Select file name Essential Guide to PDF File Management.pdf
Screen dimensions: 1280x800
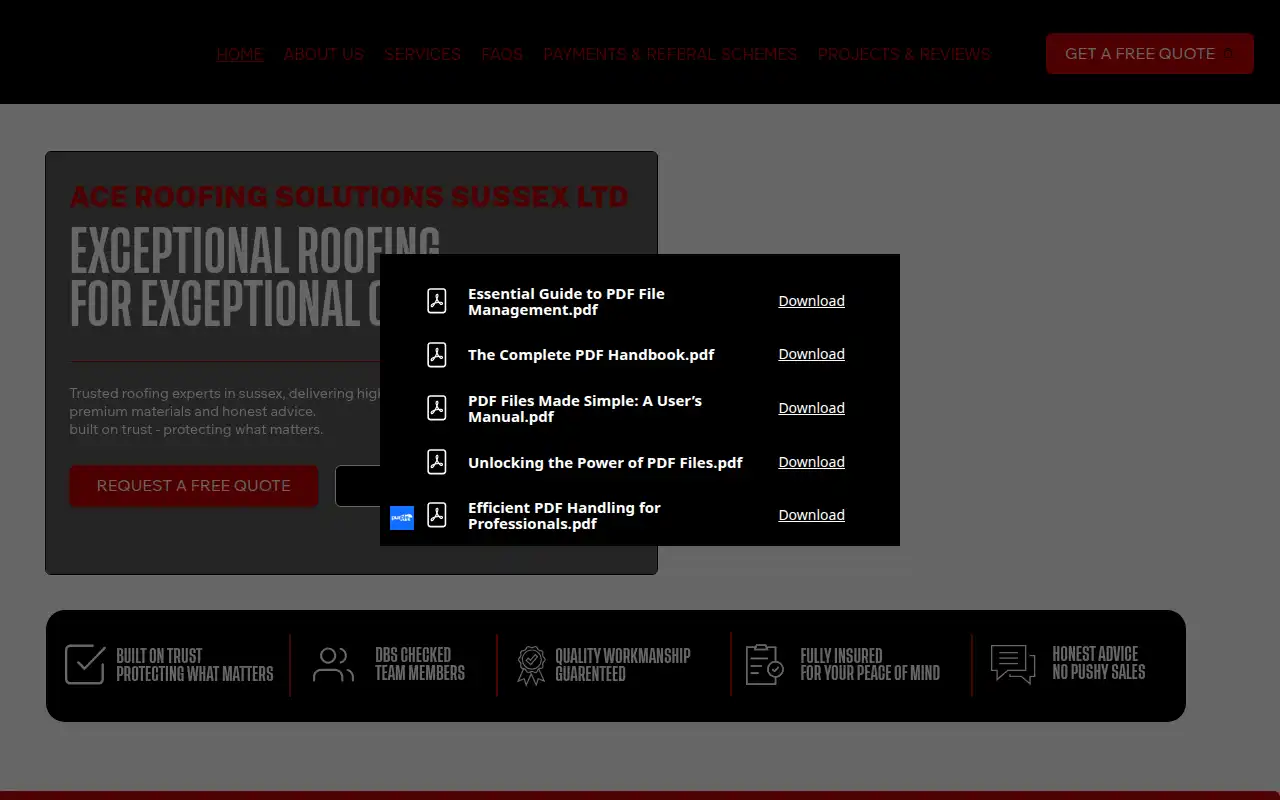(x=567, y=302)
